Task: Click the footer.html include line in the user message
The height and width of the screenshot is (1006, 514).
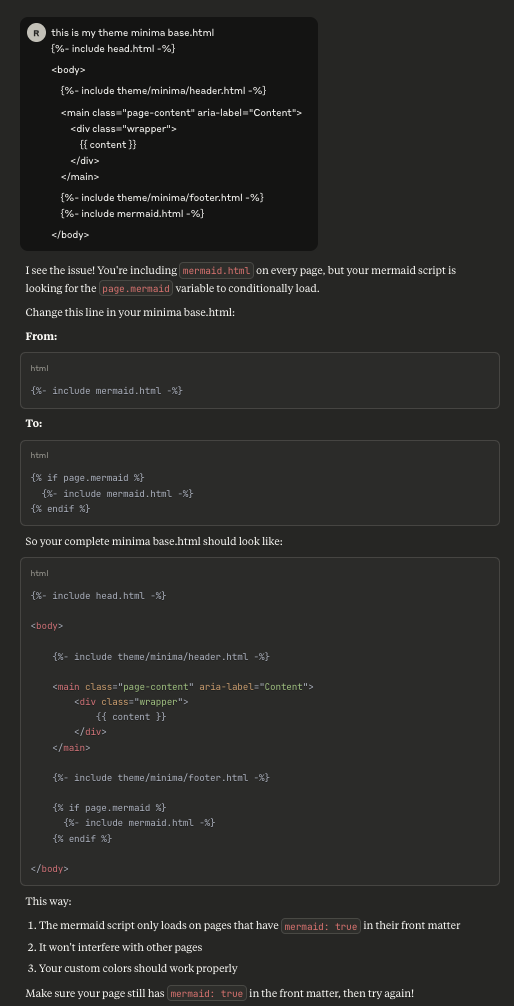Action: click(162, 198)
